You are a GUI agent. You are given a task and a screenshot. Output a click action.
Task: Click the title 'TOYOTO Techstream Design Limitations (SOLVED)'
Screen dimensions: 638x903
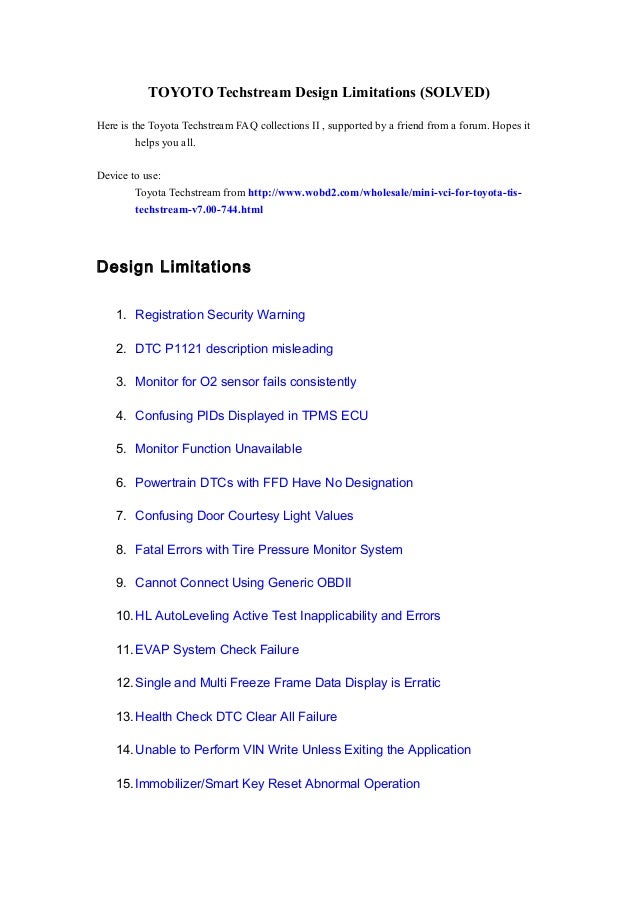(319, 92)
